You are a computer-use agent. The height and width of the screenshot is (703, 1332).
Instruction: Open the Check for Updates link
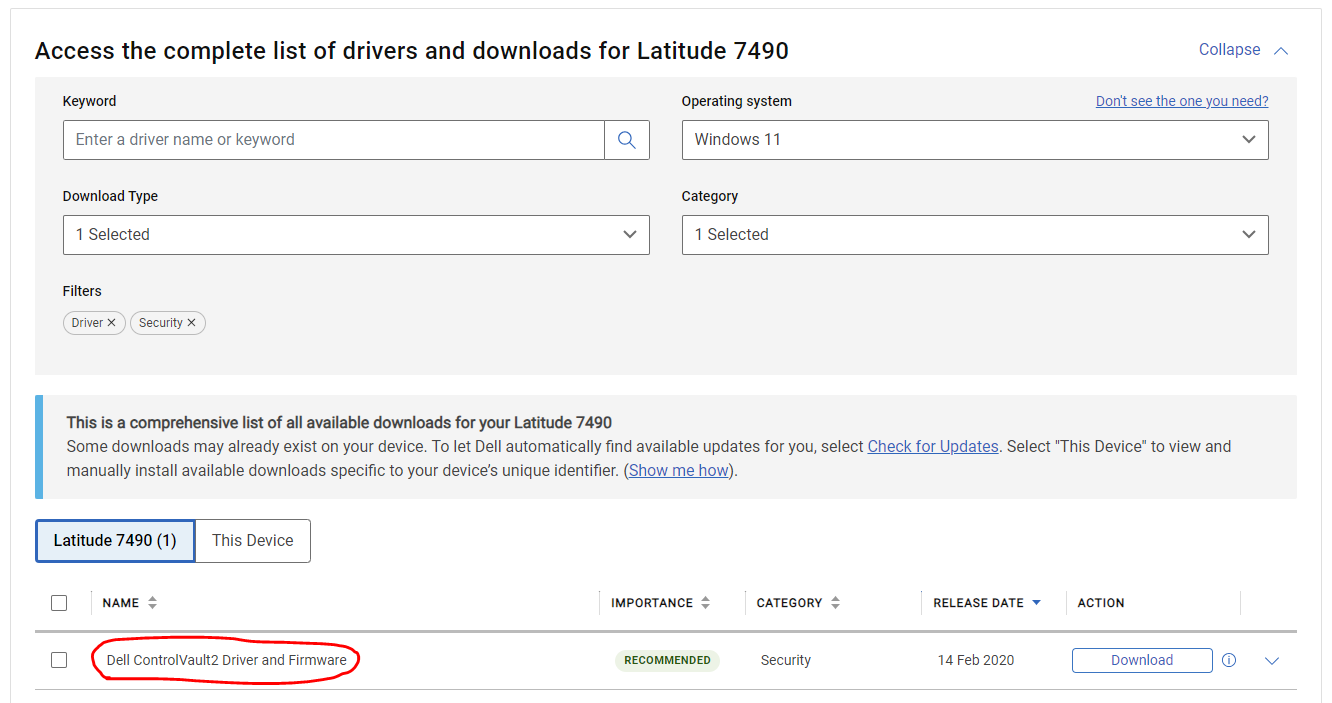coord(933,447)
